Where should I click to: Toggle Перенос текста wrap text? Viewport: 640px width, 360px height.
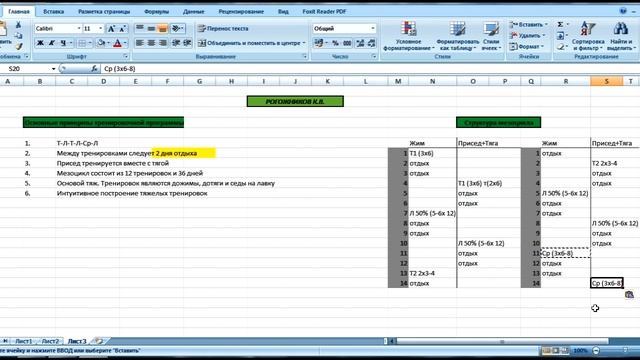point(223,29)
